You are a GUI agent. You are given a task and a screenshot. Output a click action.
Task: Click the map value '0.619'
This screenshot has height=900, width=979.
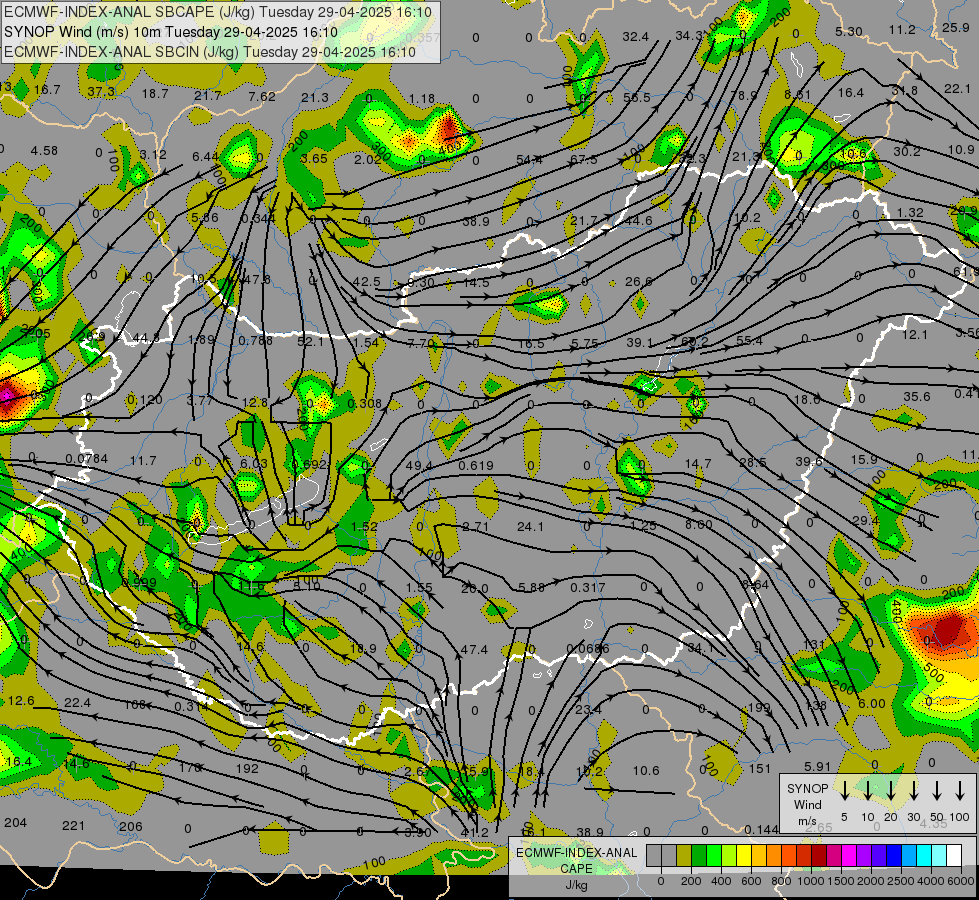tap(476, 466)
